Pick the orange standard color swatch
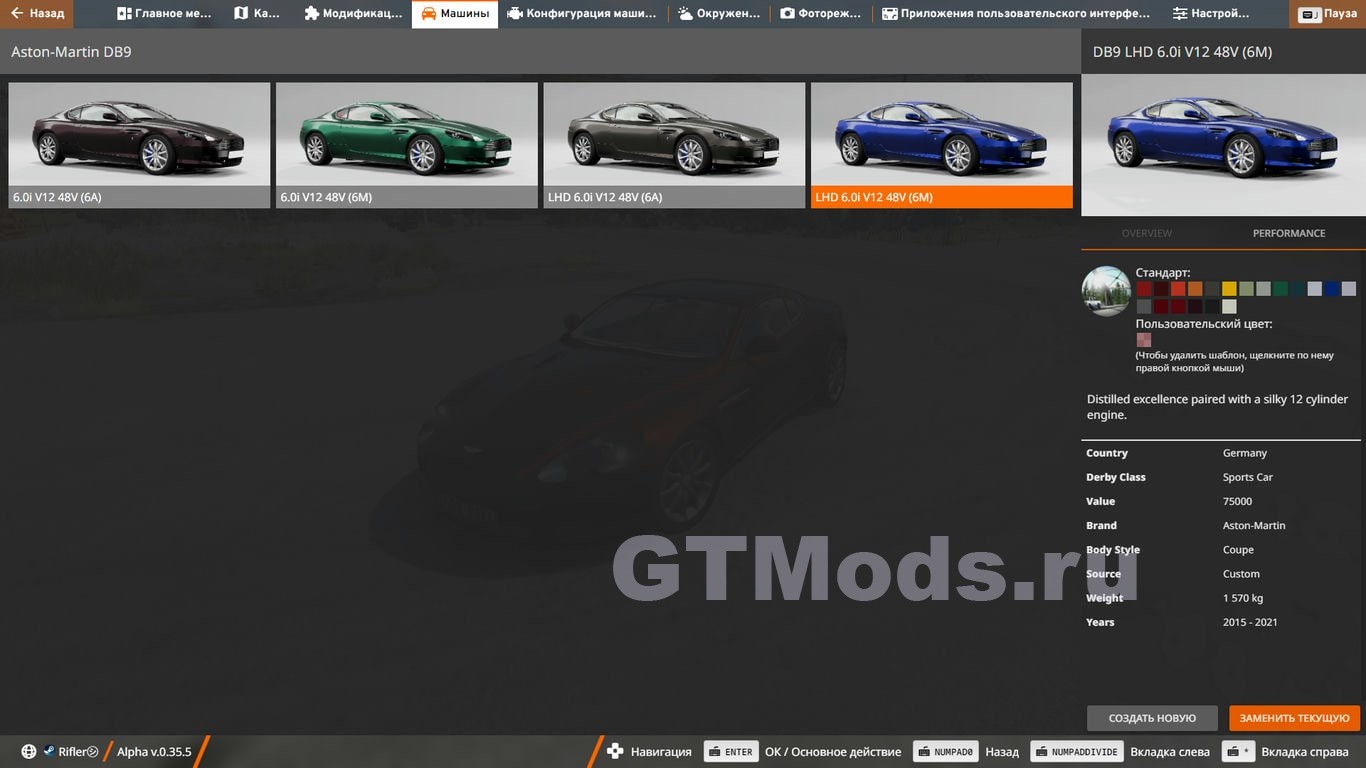 pos(1195,289)
